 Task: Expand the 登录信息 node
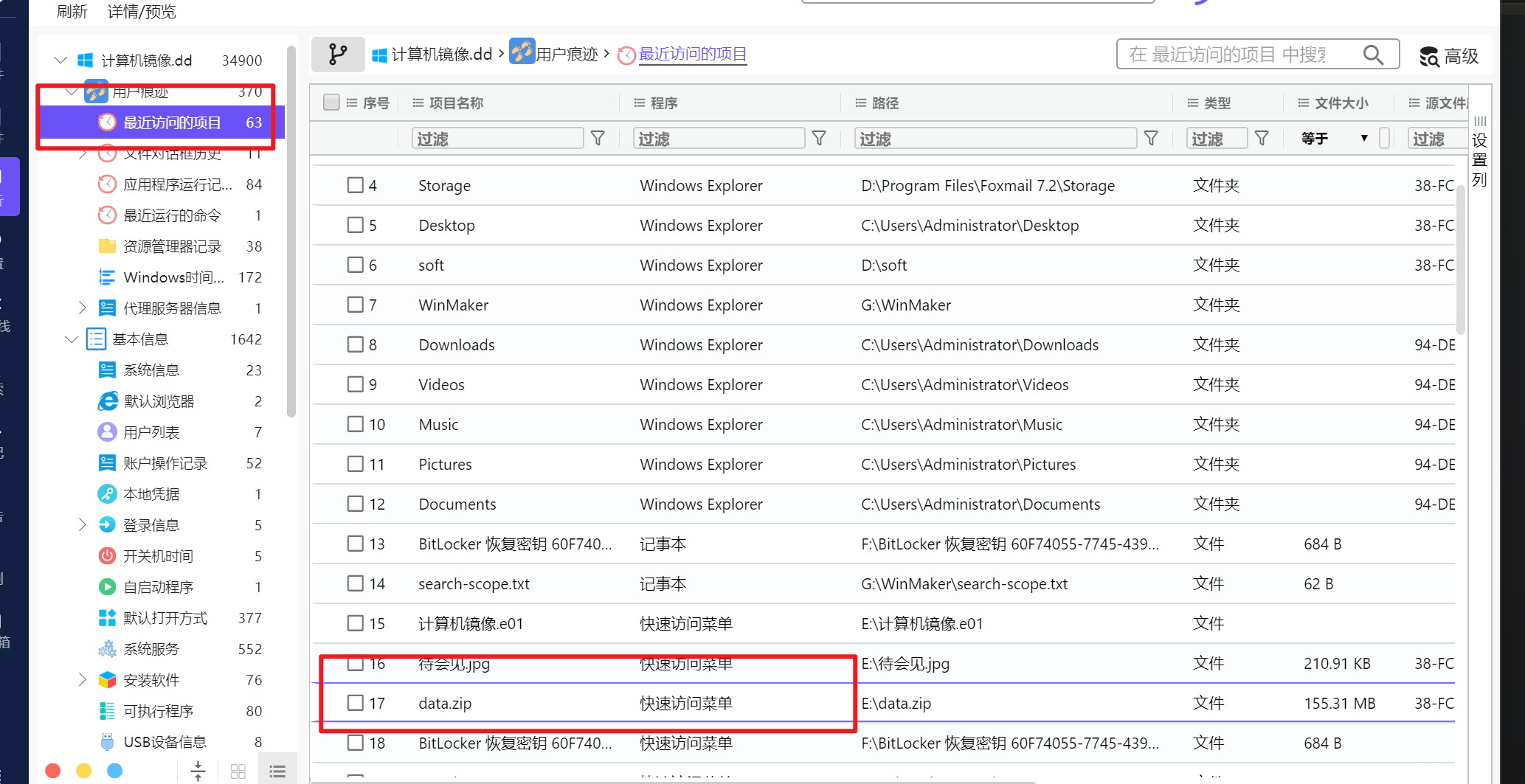pyautogui.click(x=82, y=525)
